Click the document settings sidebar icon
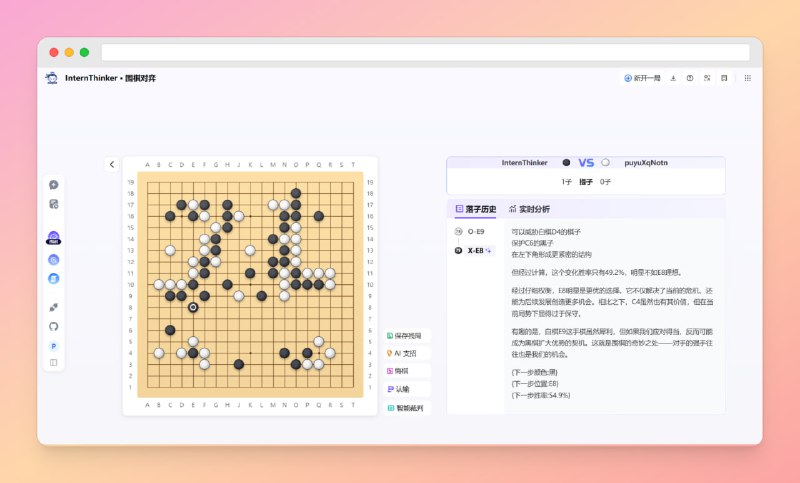800x483 pixels. [54, 204]
